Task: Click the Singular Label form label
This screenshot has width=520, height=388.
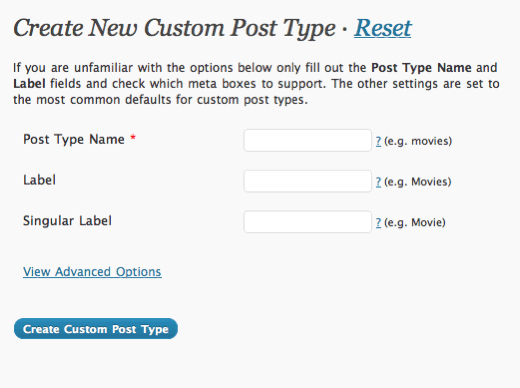Action: coord(67,221)
